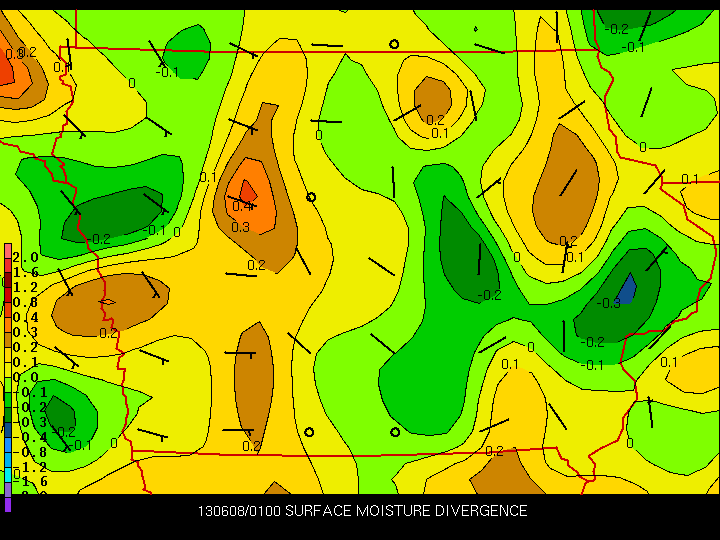The height and width of the screenshot is (540, 720).
Task: Click the '-0.1' label near top-left green blob
Action: (x=167, y=73)
